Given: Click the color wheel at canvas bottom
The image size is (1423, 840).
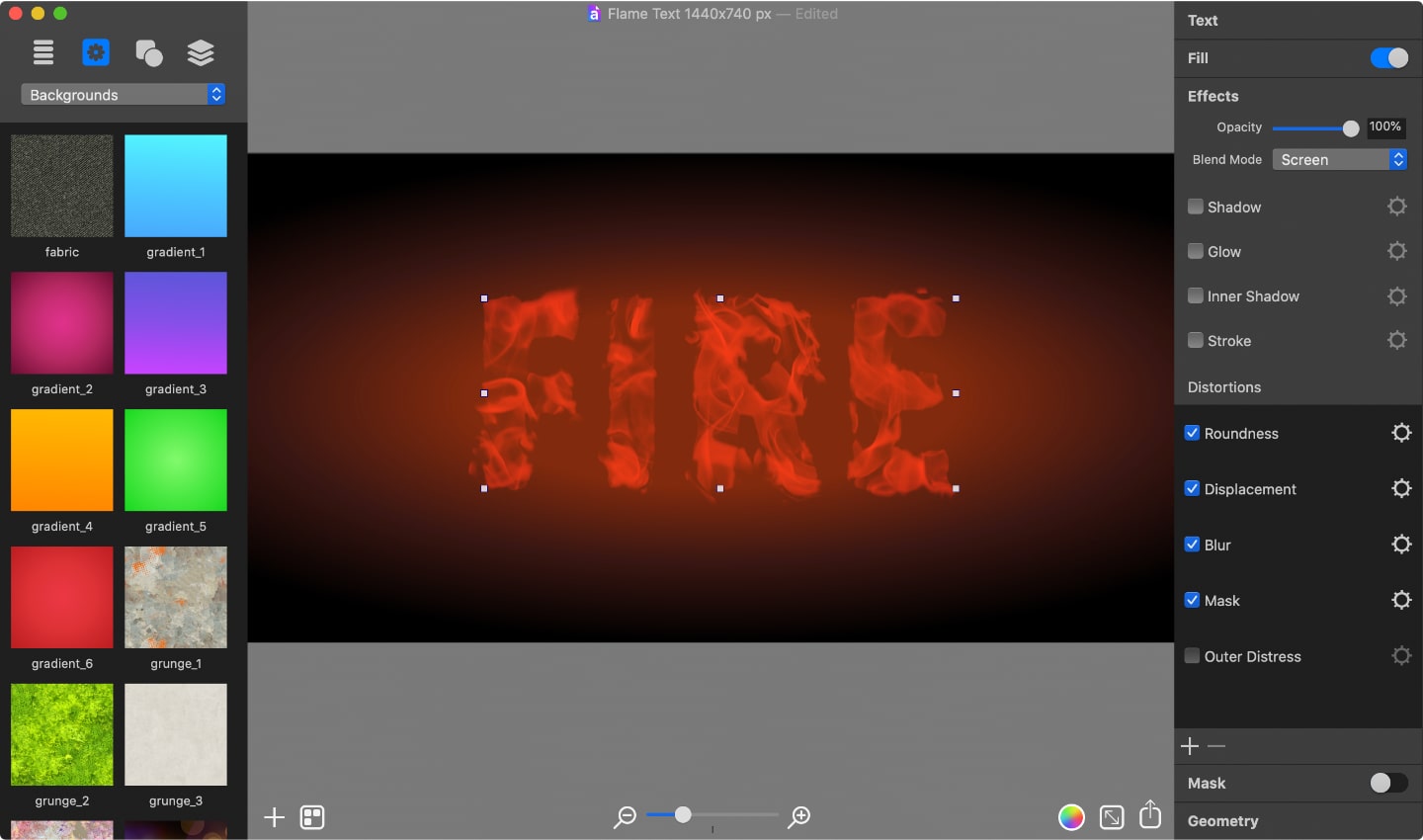Looking at the screenshot, I should 1070,817.
